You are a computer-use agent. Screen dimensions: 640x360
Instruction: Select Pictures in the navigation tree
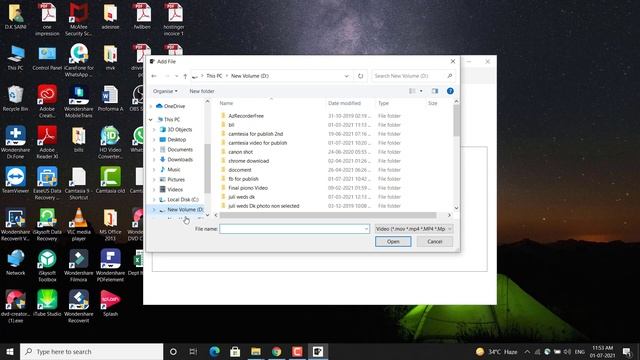pyautogui.click(x=176, y=180)
